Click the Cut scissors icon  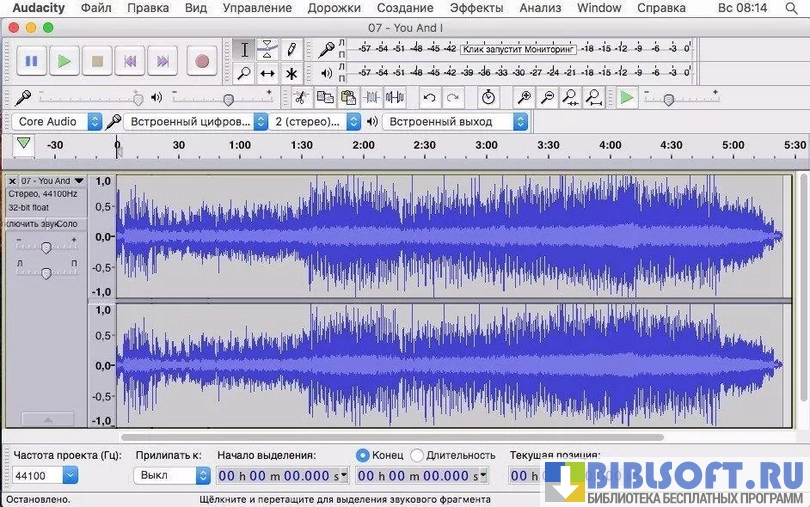[x=300, y=97]
